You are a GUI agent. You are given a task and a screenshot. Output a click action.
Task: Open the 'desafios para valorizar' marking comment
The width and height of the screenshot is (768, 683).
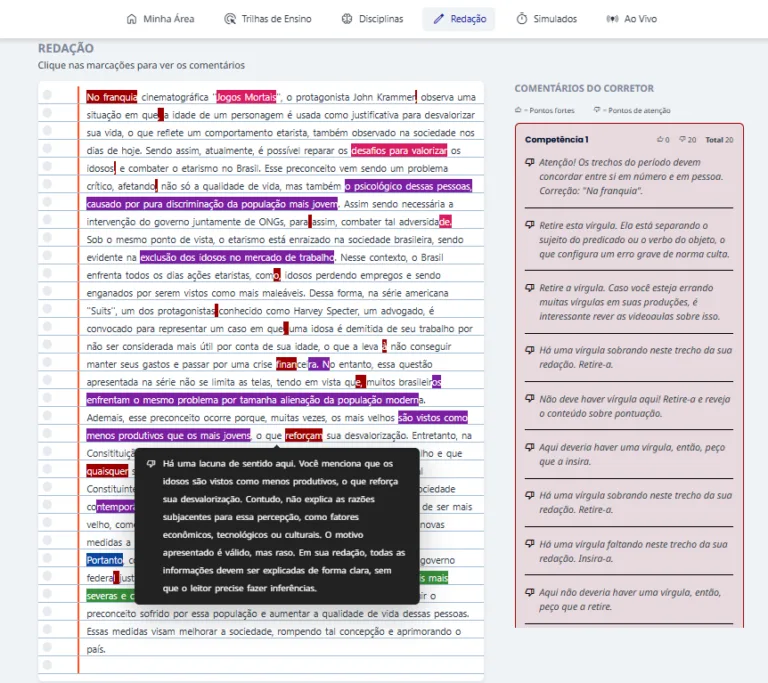[399, 150]
